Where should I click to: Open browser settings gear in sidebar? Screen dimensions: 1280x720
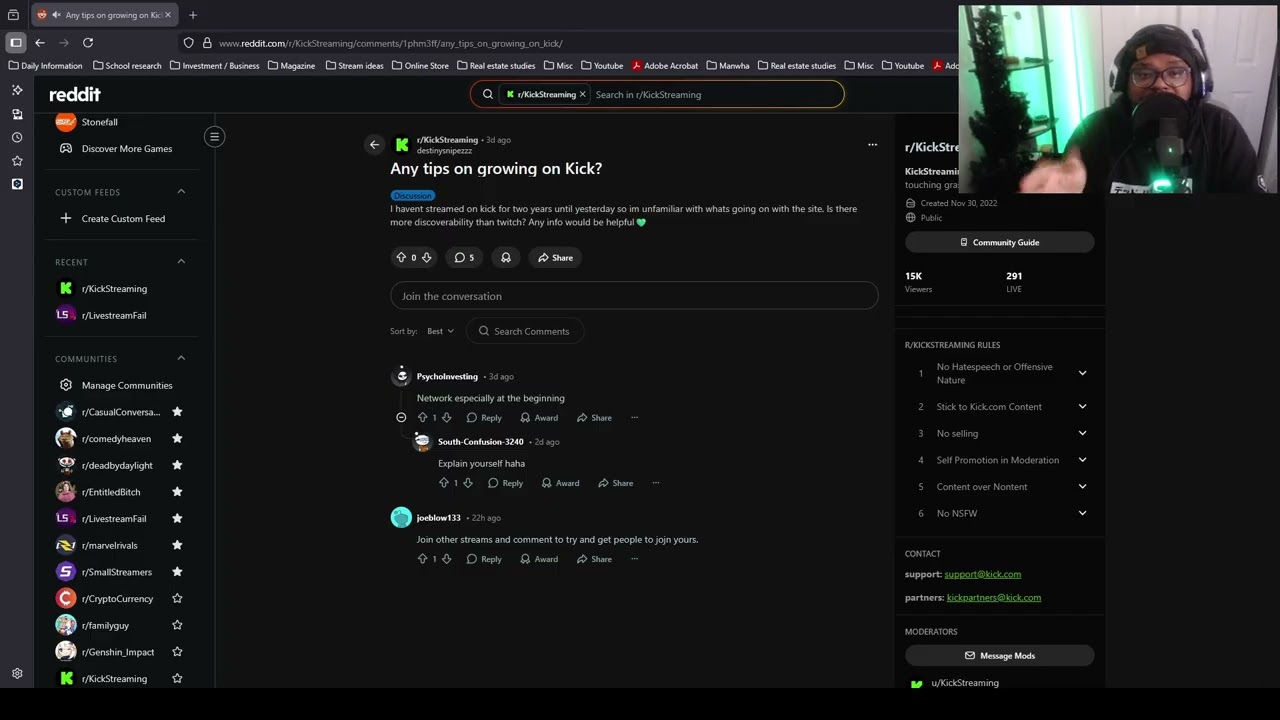click(x=17, y=674)
